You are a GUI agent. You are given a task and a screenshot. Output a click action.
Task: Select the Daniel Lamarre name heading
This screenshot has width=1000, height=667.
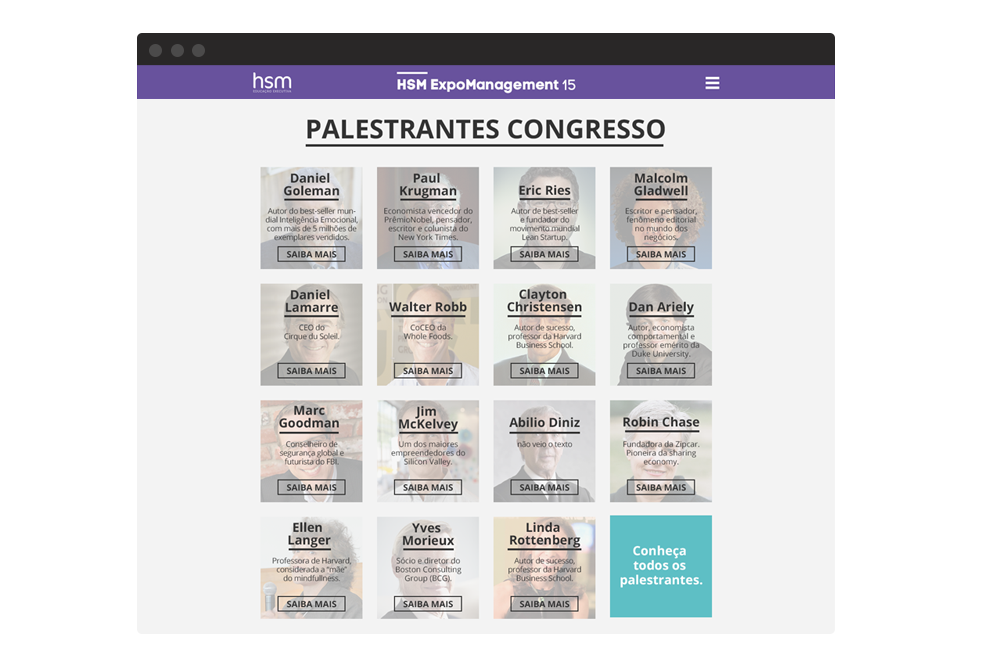[x=311, y=302]
